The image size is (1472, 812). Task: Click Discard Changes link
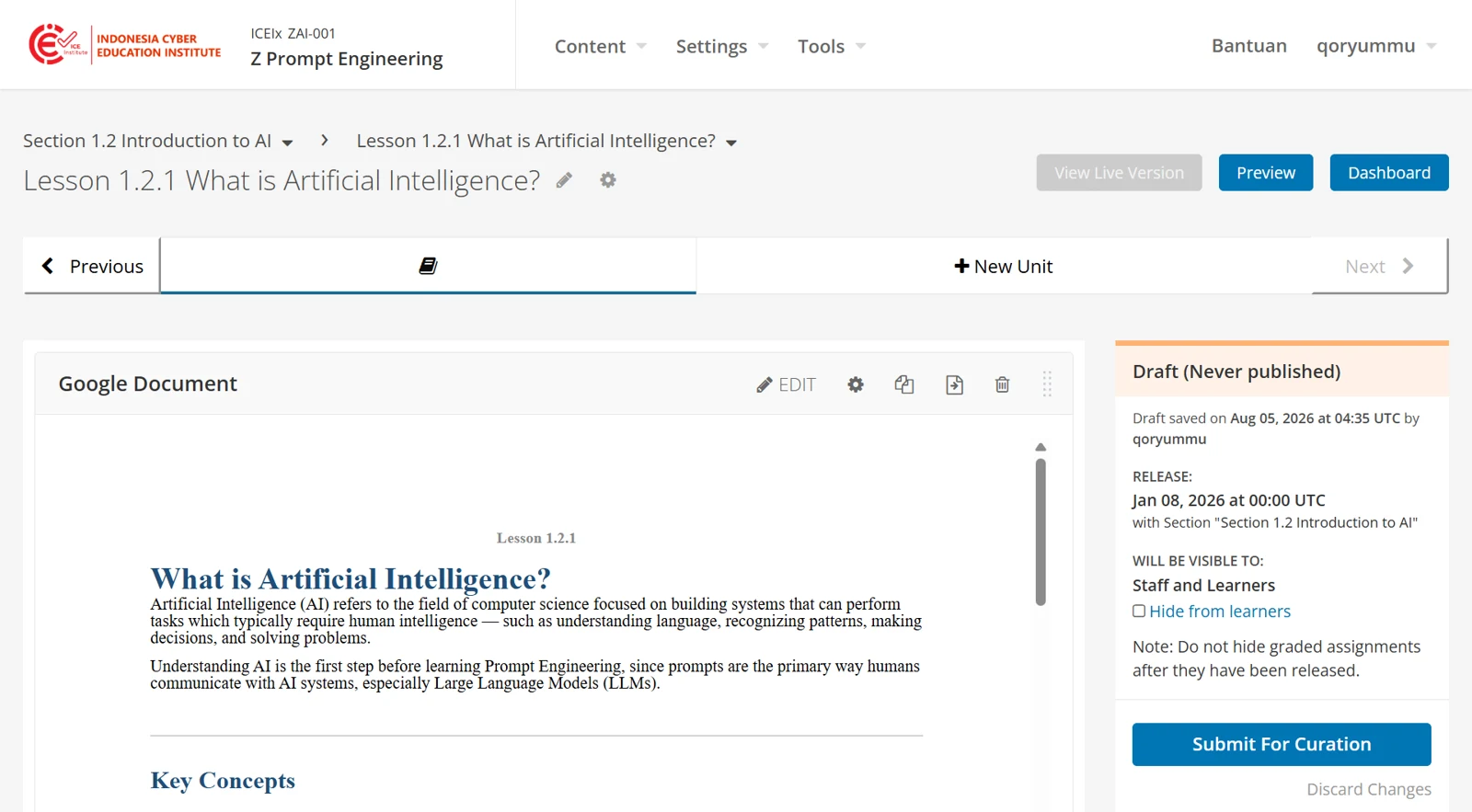coord(1369,789)
